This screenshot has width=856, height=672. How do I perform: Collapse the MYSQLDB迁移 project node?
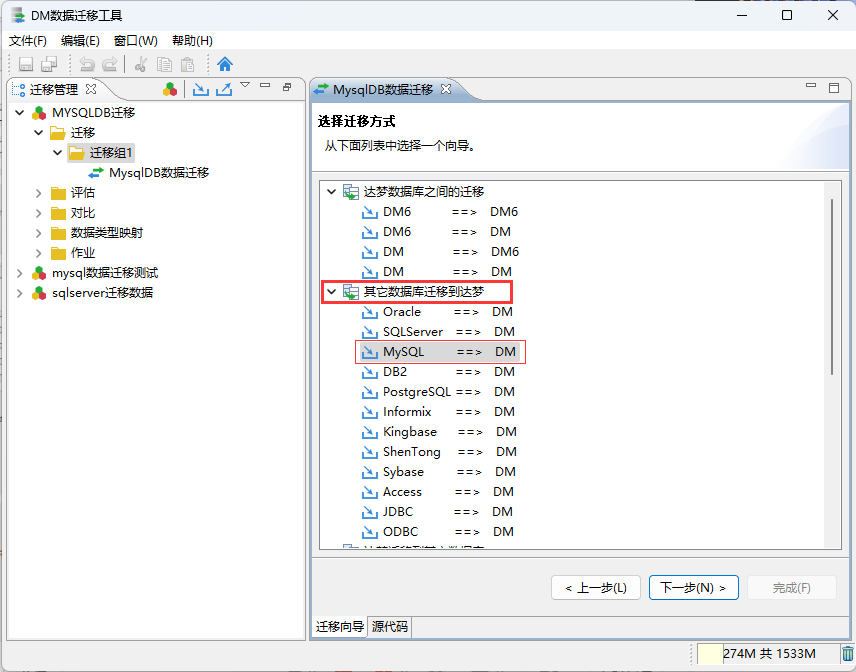20,113
